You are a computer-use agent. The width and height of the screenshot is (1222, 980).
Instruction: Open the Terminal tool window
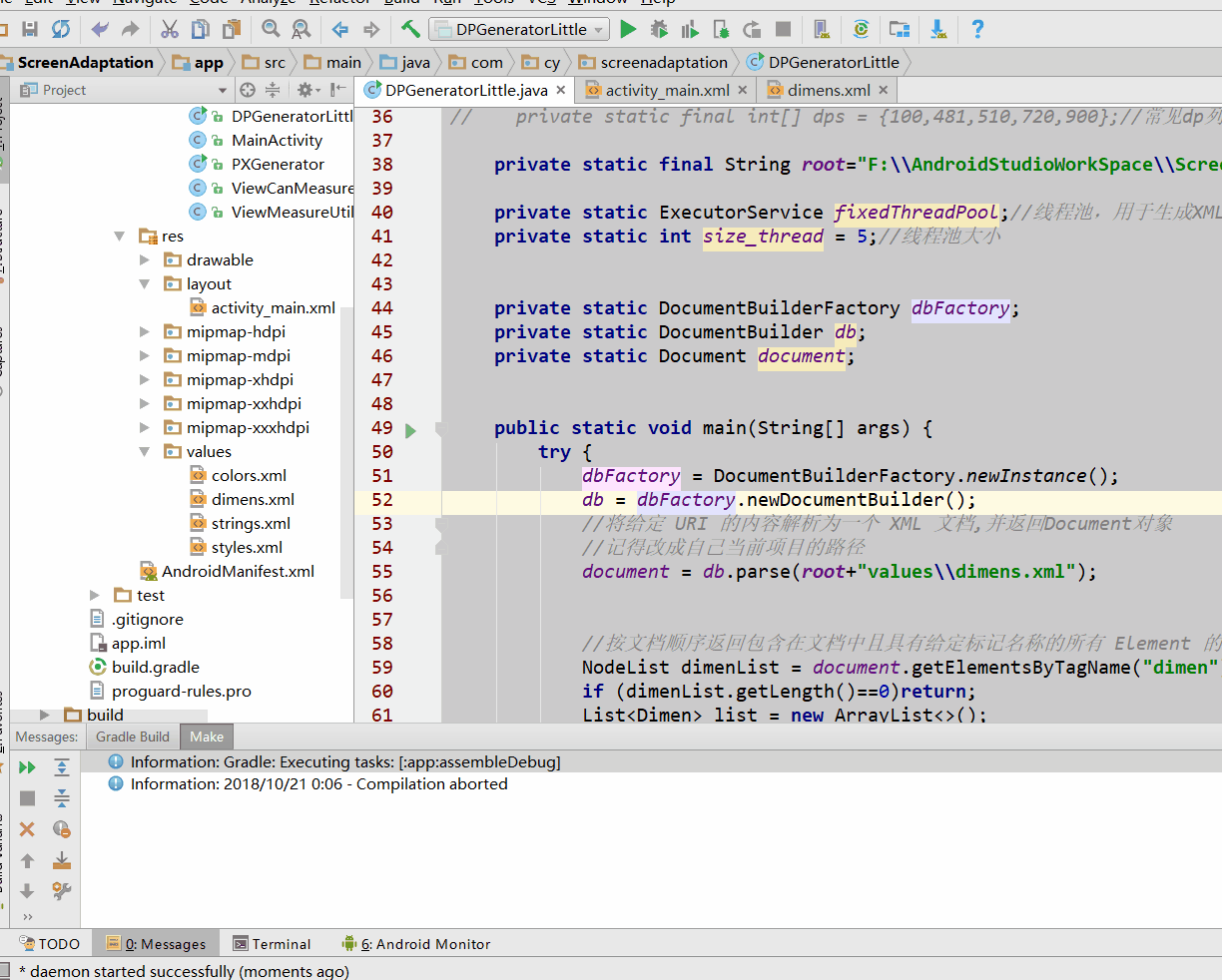tap(272, 944)
